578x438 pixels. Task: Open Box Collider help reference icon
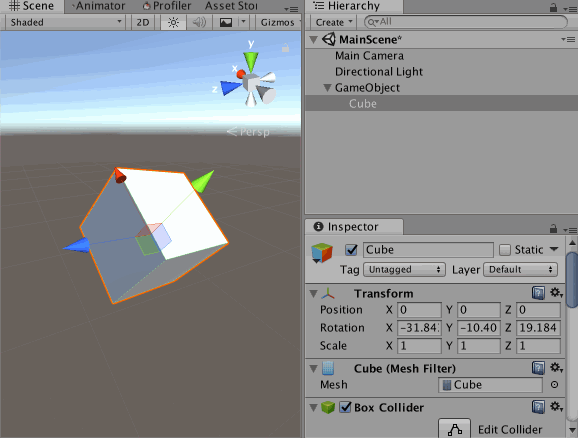pos(538,407)
